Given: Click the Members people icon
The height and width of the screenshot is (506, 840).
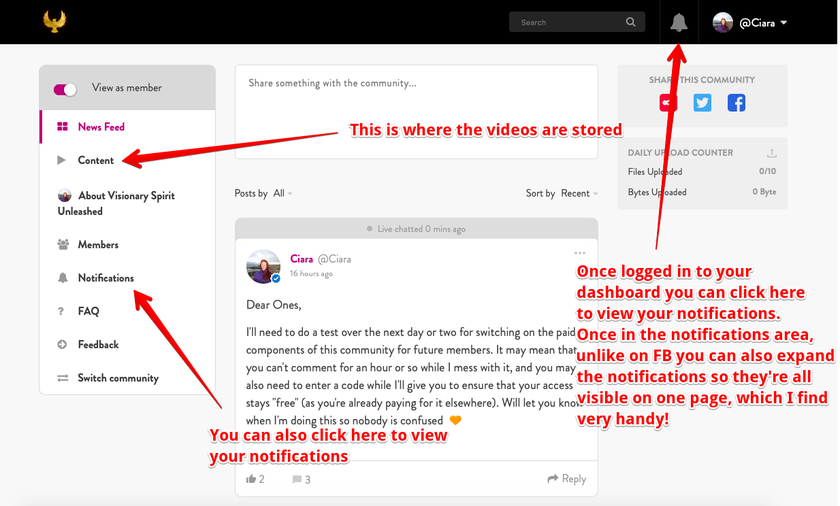Looking at the screenshot, I should coord(63,244).
